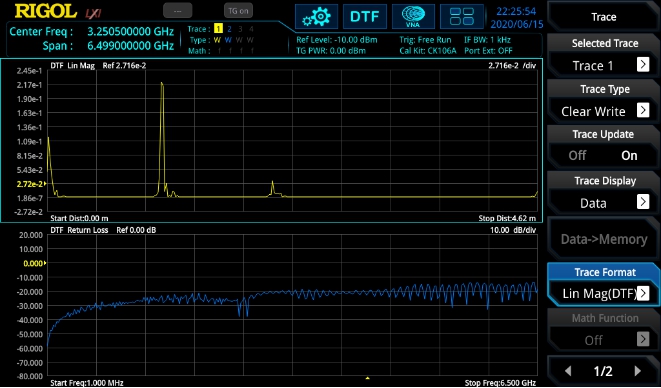Viewport: 661px width, 388px height.
Task: Click the yellow reference level marker 0.000
Action: point(33,263)
